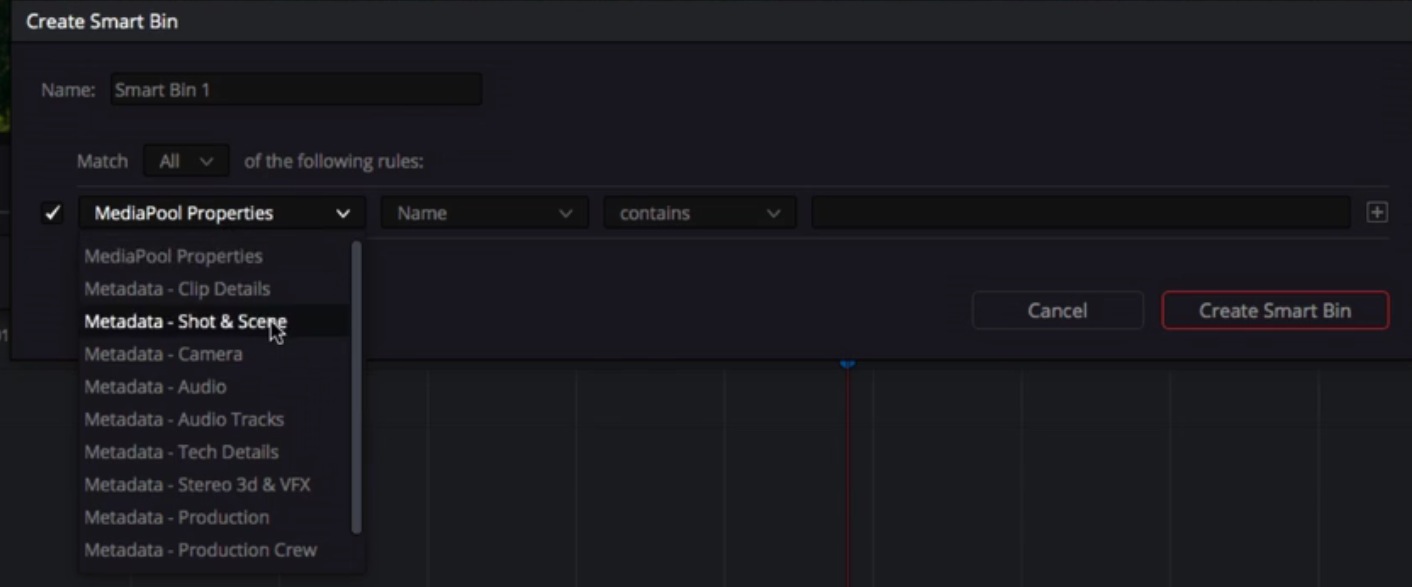The width and height of the screenshot is (1412, 587).
Task: Select Metadata - Production entry
Action: click(x=176, y=518)
